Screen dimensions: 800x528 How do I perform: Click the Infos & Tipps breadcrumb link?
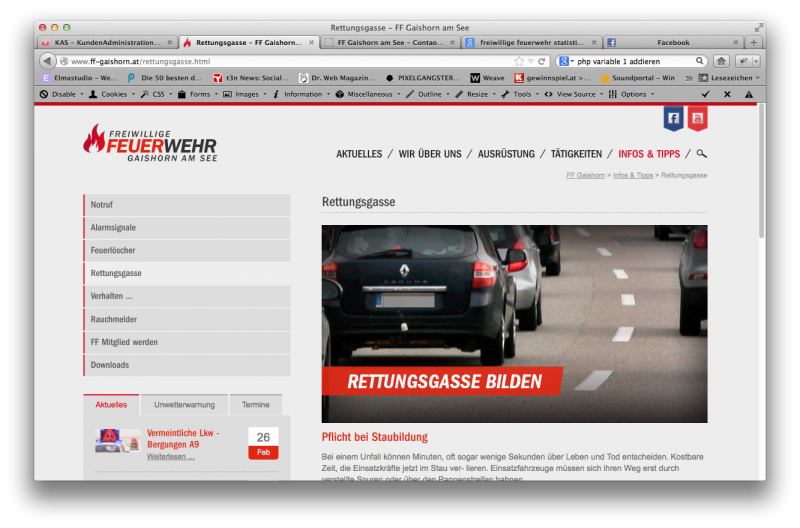coord(633,175)
